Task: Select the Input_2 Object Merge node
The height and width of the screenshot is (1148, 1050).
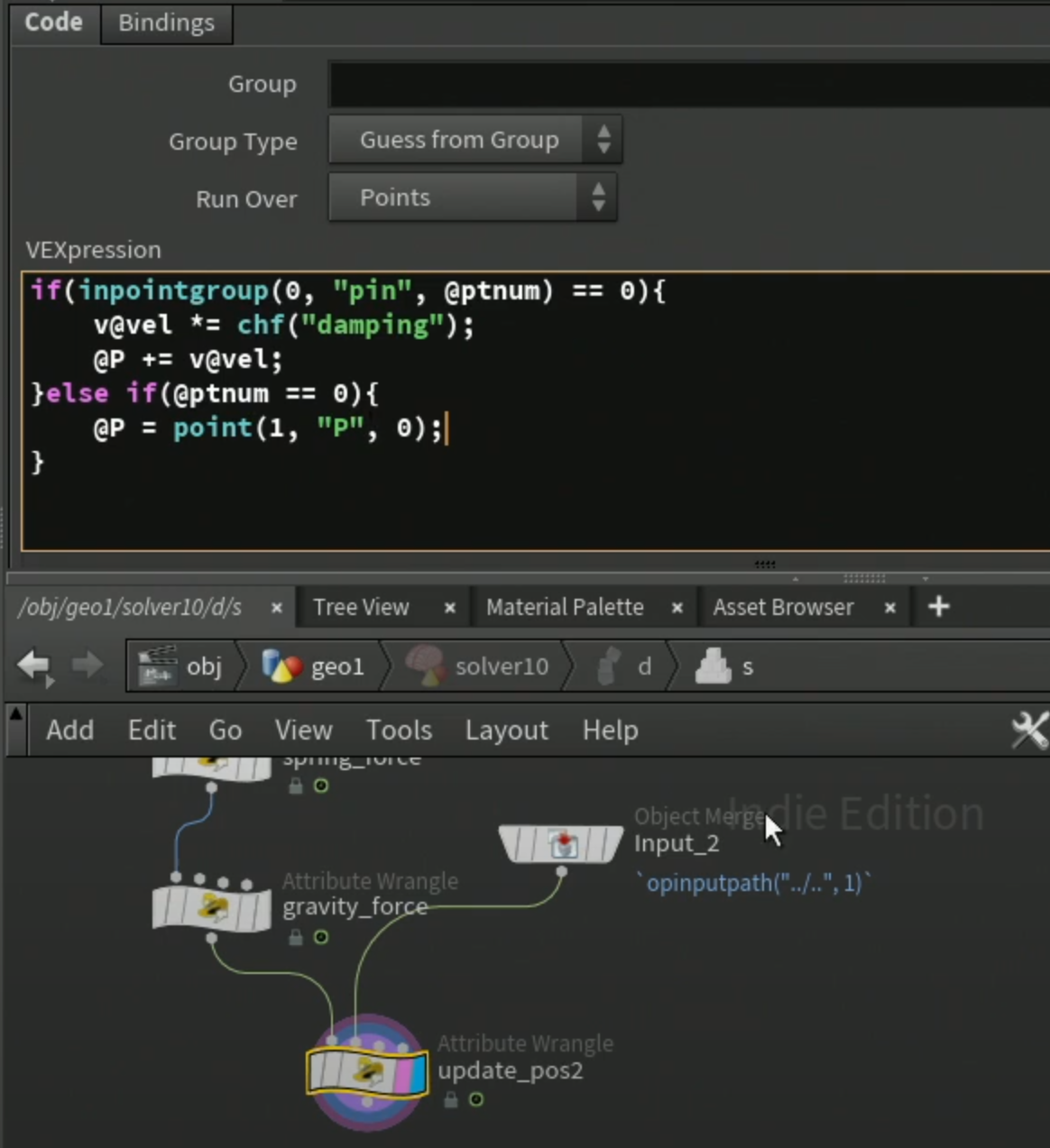Action: click(561, 845)
